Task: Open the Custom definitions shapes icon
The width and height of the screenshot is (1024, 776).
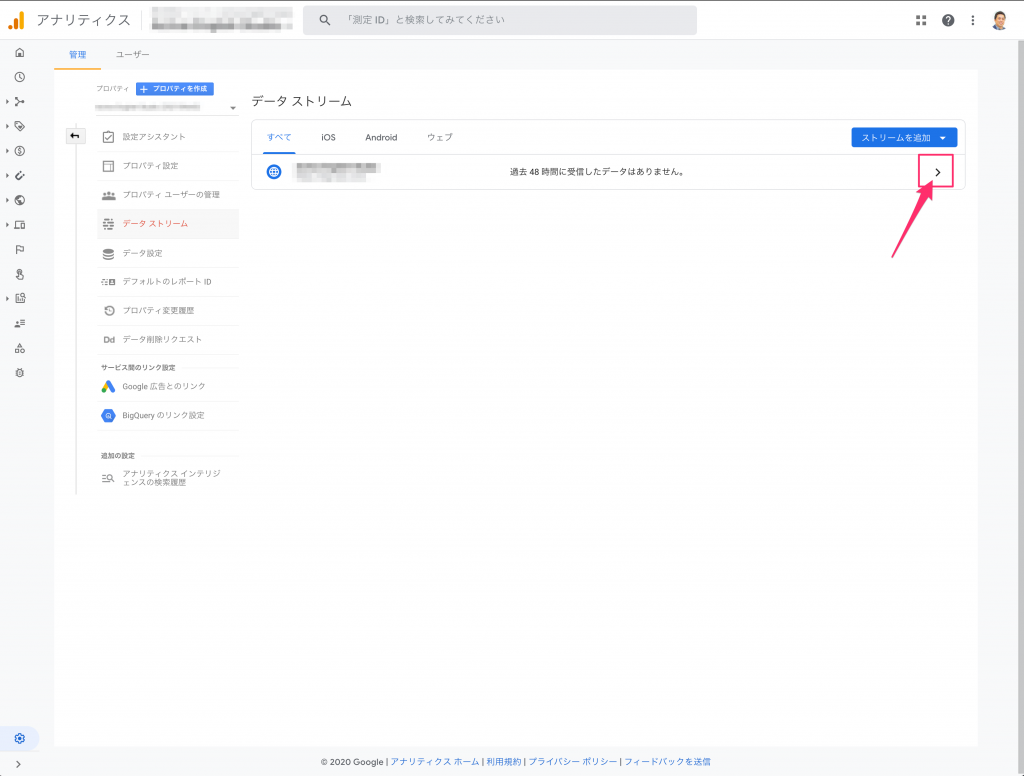Action: point(20,348)
